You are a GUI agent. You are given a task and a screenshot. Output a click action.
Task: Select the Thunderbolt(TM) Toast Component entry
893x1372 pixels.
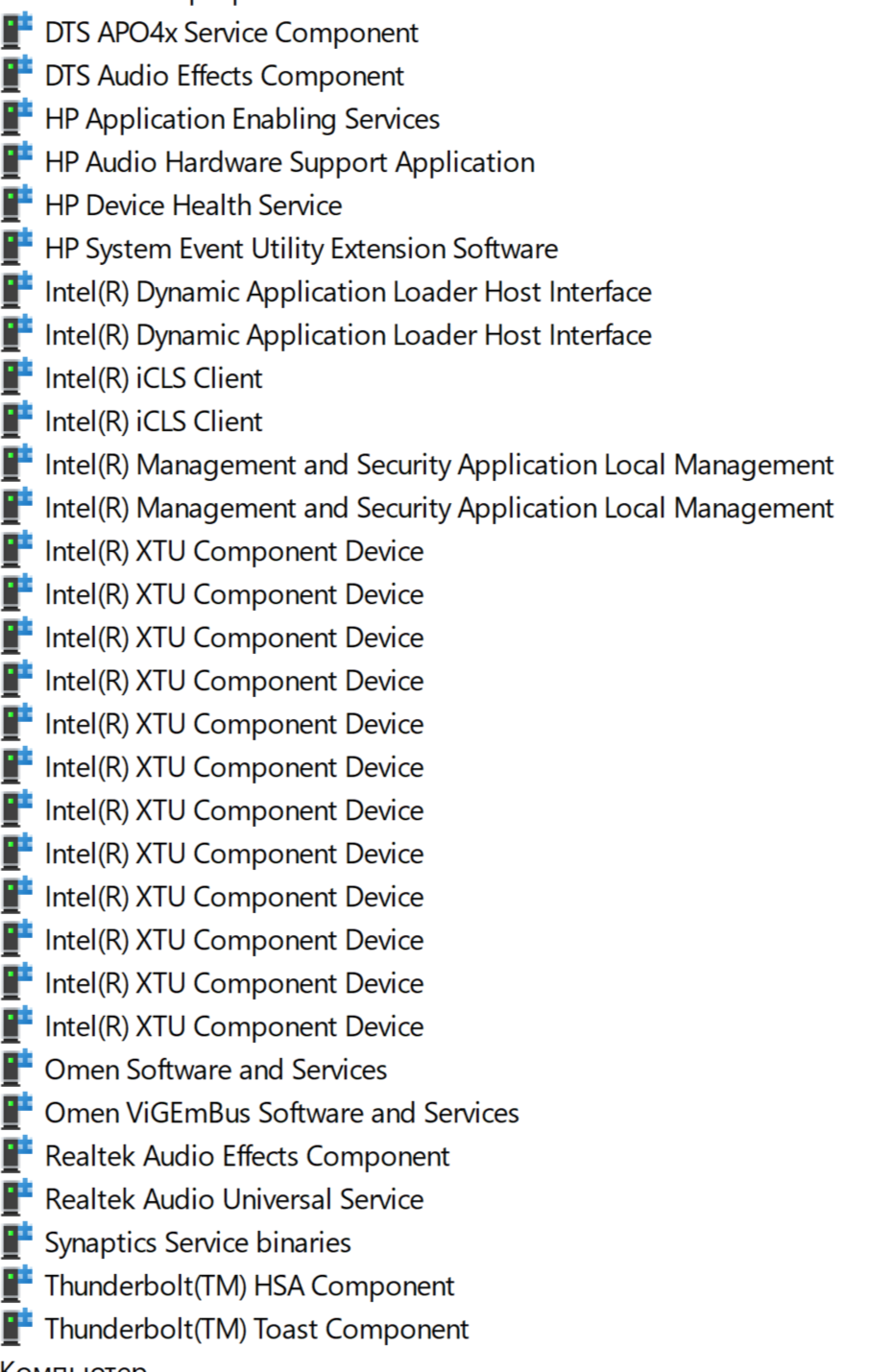coord(255,1328)
